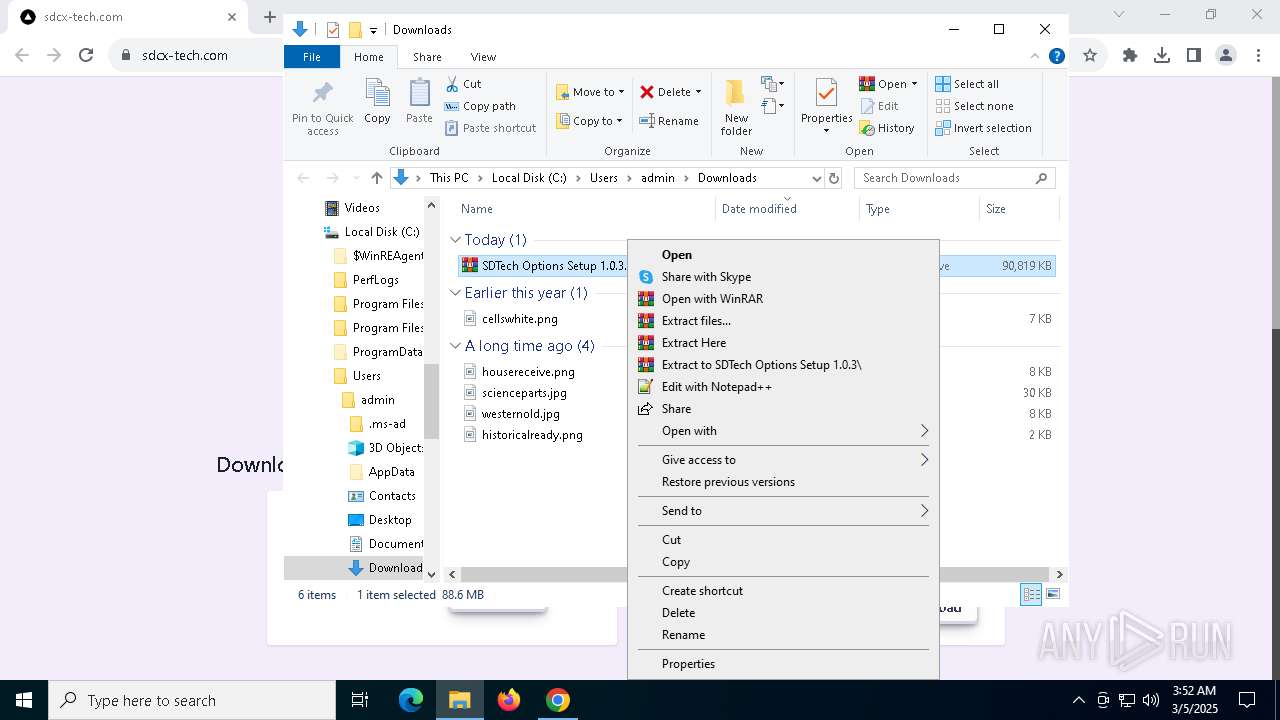Open Chrome extensions puzzle icon

(1130, 56)
